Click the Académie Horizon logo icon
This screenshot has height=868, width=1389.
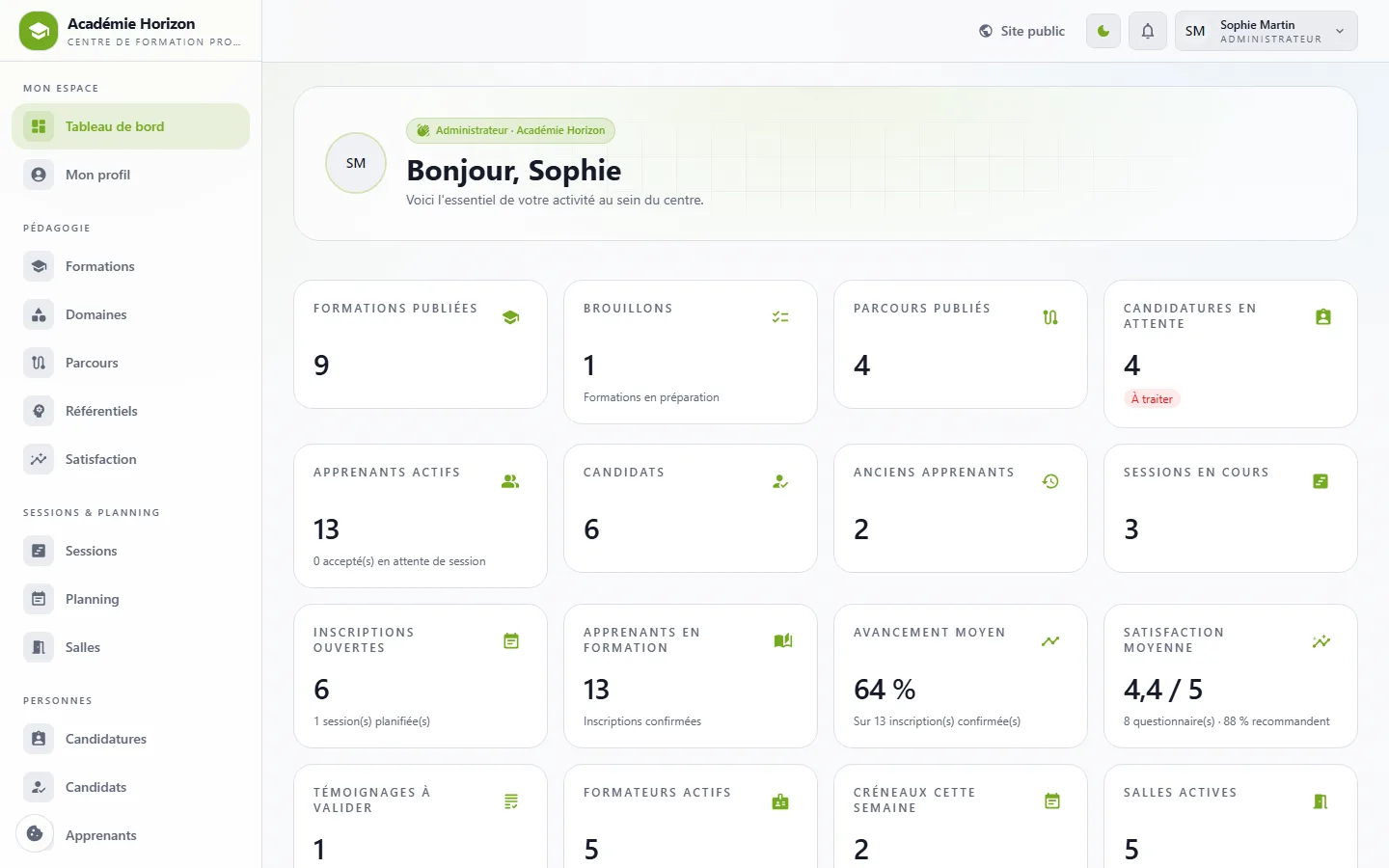(x=39, y=31)
